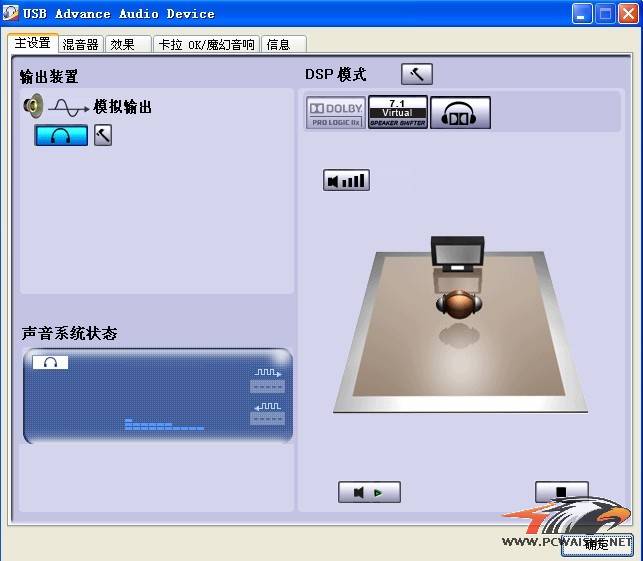Viewport: 643px width, 561px height.
Task: Click the listener head in the virtual room
Action: coord(459,304)
